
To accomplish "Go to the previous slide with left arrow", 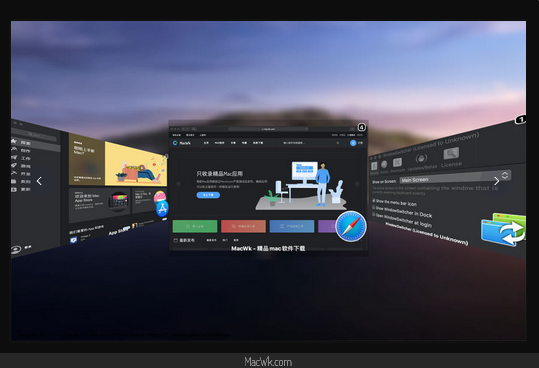I will click(x=39, y=181).
